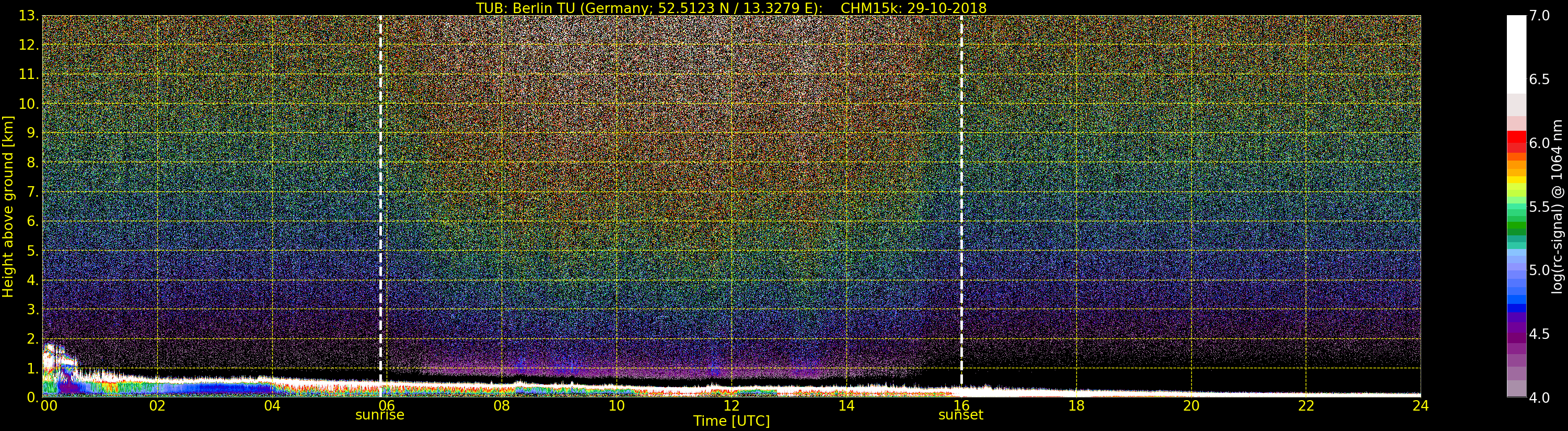
Task: Click colorbar tick value '7.0'
Action: 1539,16
